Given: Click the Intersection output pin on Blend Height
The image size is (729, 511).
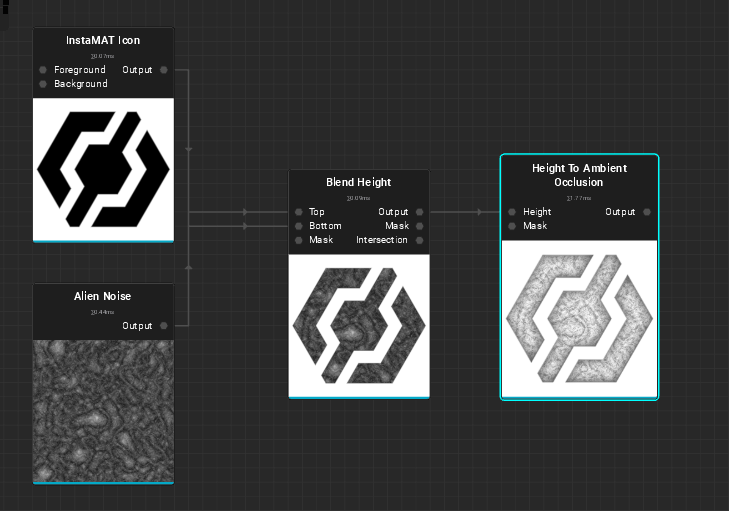Looking at the screenshot, I should (419, 240).
